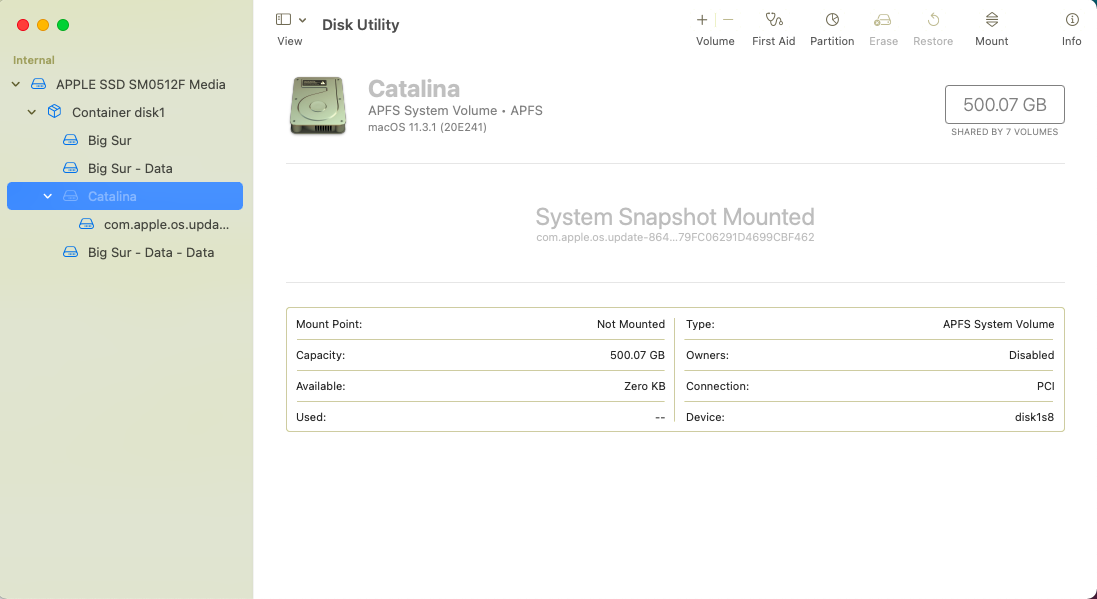Select Big Sur - Data - Data row
The width and height of the screenshot is (1097, 599).
pos(125,252)
